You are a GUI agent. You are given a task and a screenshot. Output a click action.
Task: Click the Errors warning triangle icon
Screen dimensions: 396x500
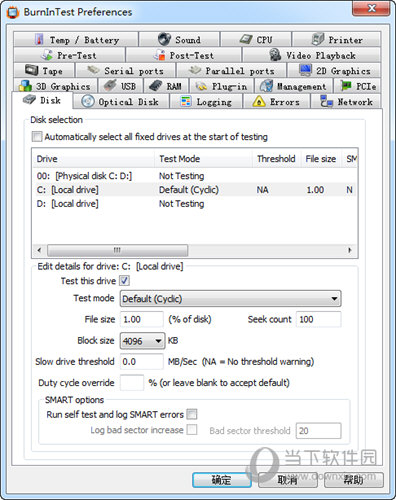tap(259, 101)
